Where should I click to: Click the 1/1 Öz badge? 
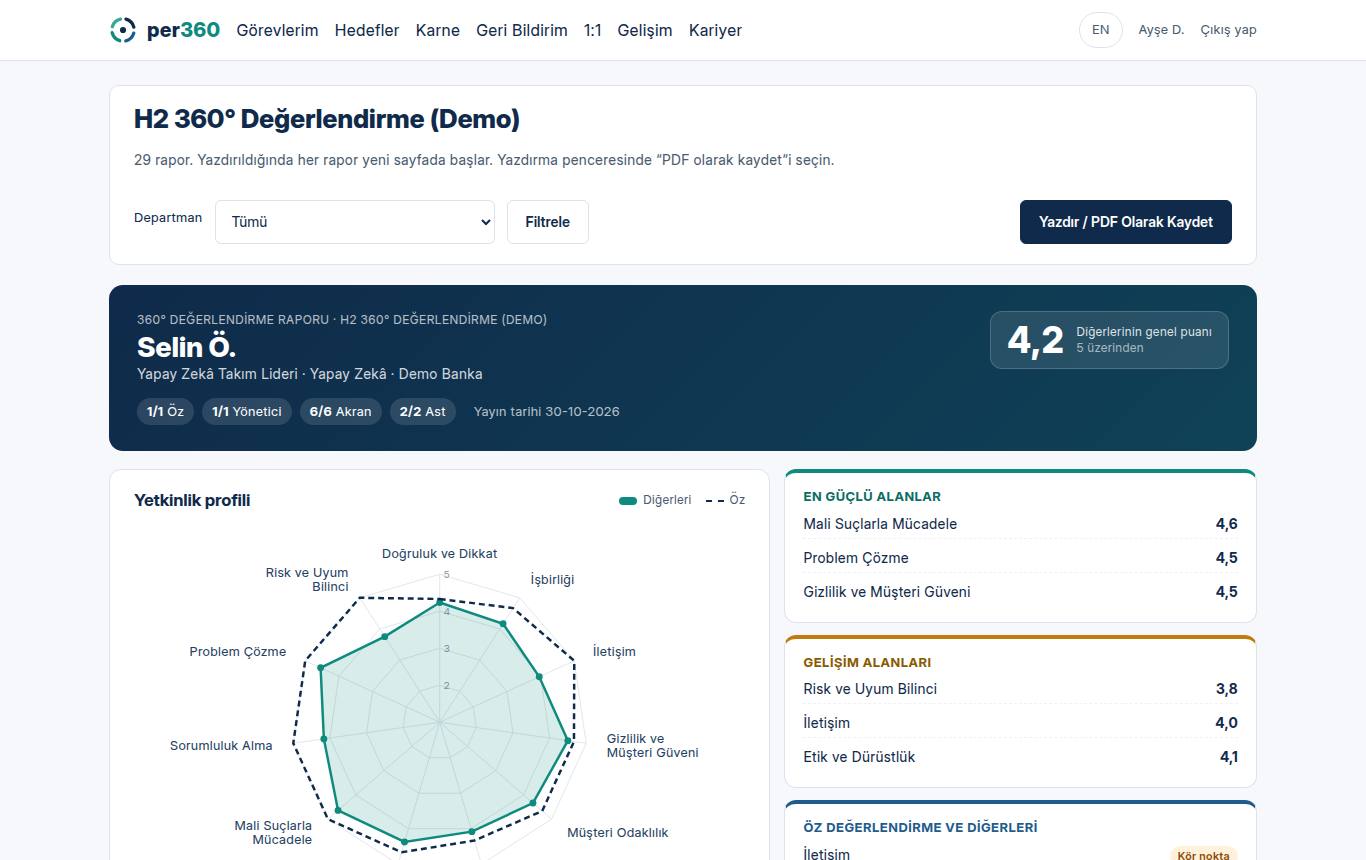click(165, 411)
